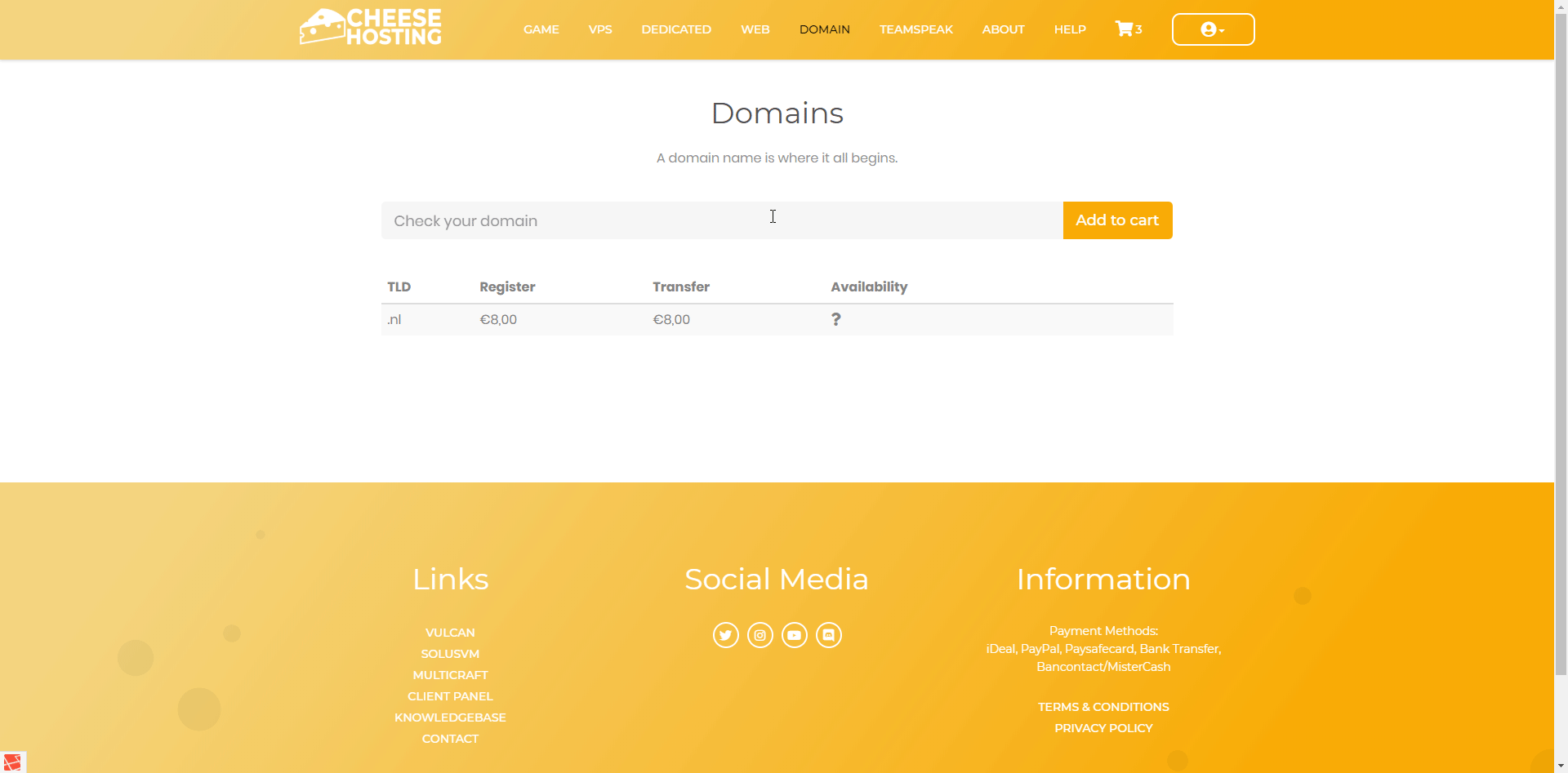
Task: Open the Twitter social media icon
Action: coord(725,635)
